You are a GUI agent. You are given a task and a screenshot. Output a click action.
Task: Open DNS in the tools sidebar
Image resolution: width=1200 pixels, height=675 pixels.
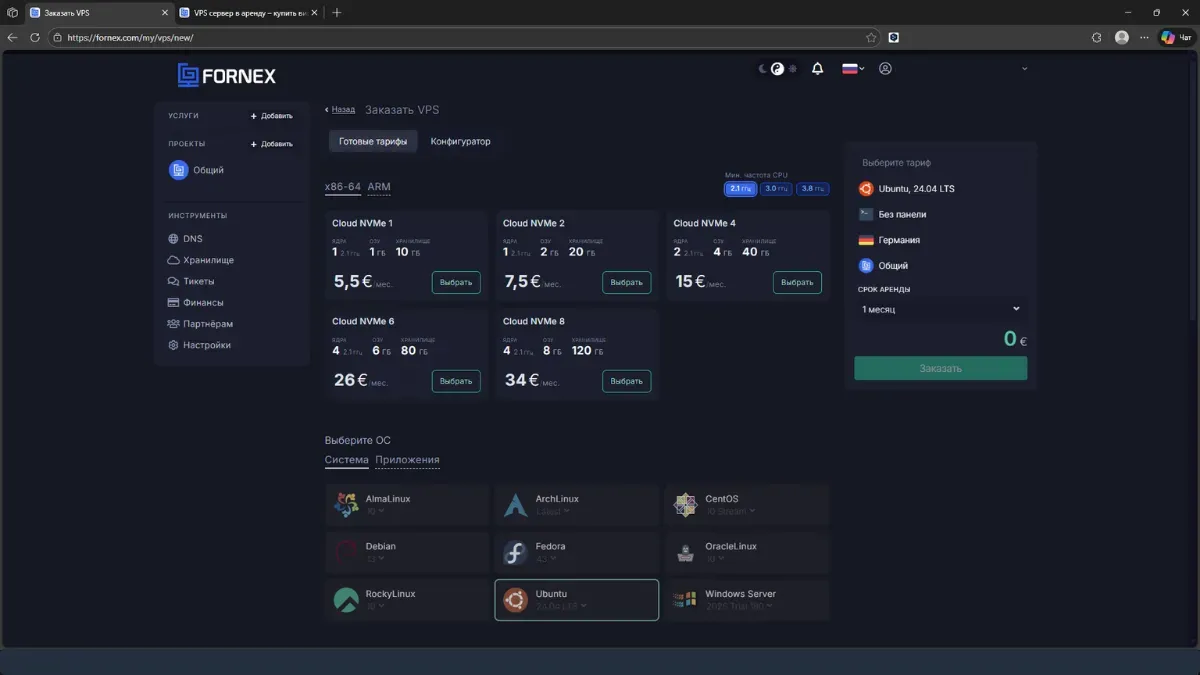[x=192, y=239]
